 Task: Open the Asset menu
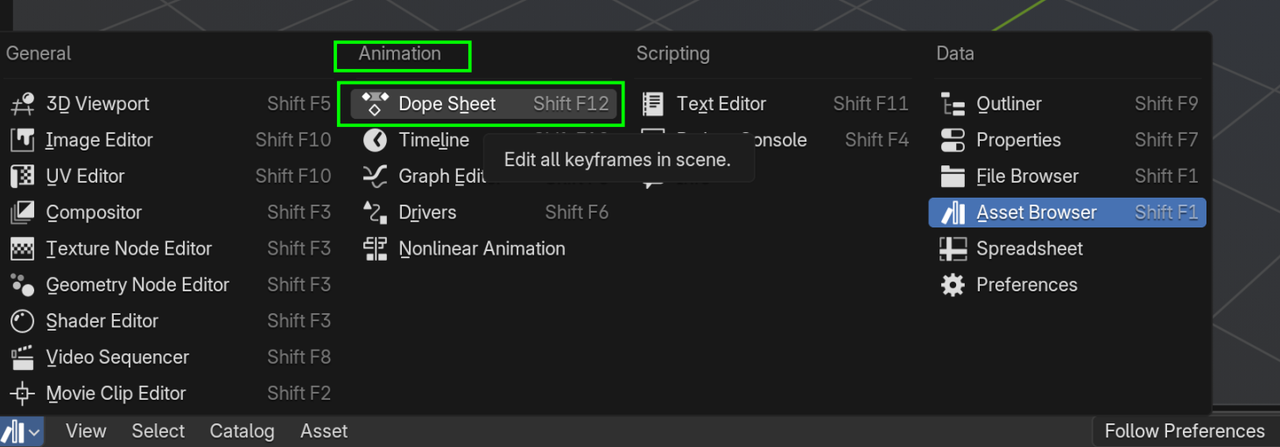coord(324,432)
